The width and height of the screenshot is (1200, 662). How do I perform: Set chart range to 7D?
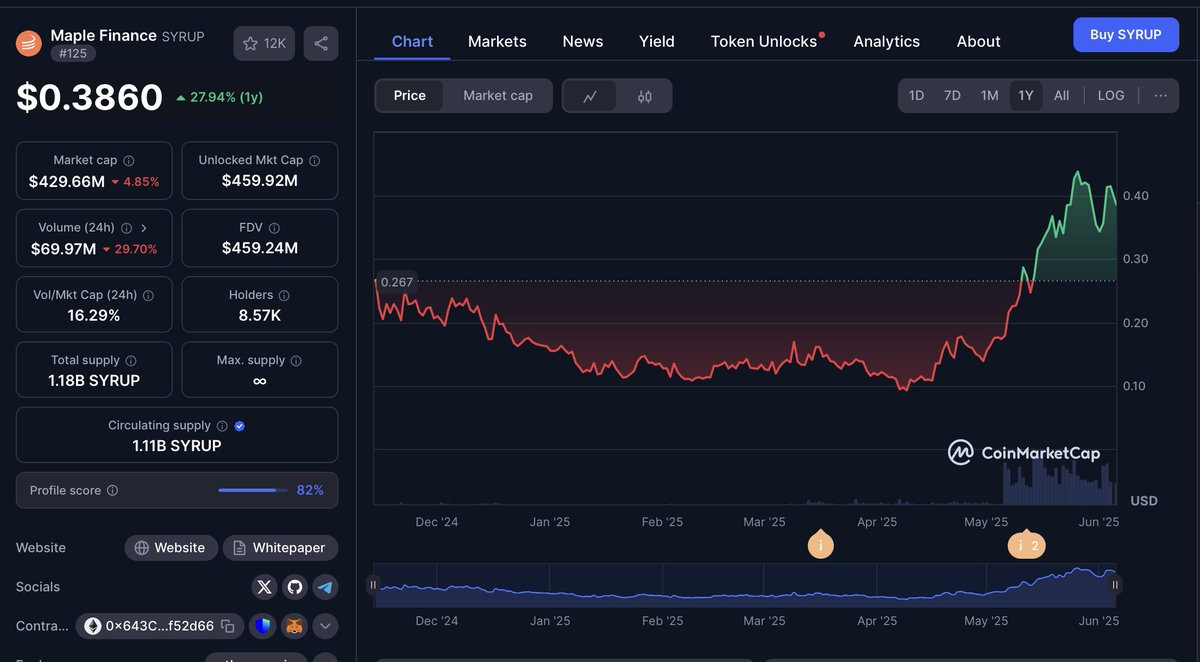click(x=952, y=96)
